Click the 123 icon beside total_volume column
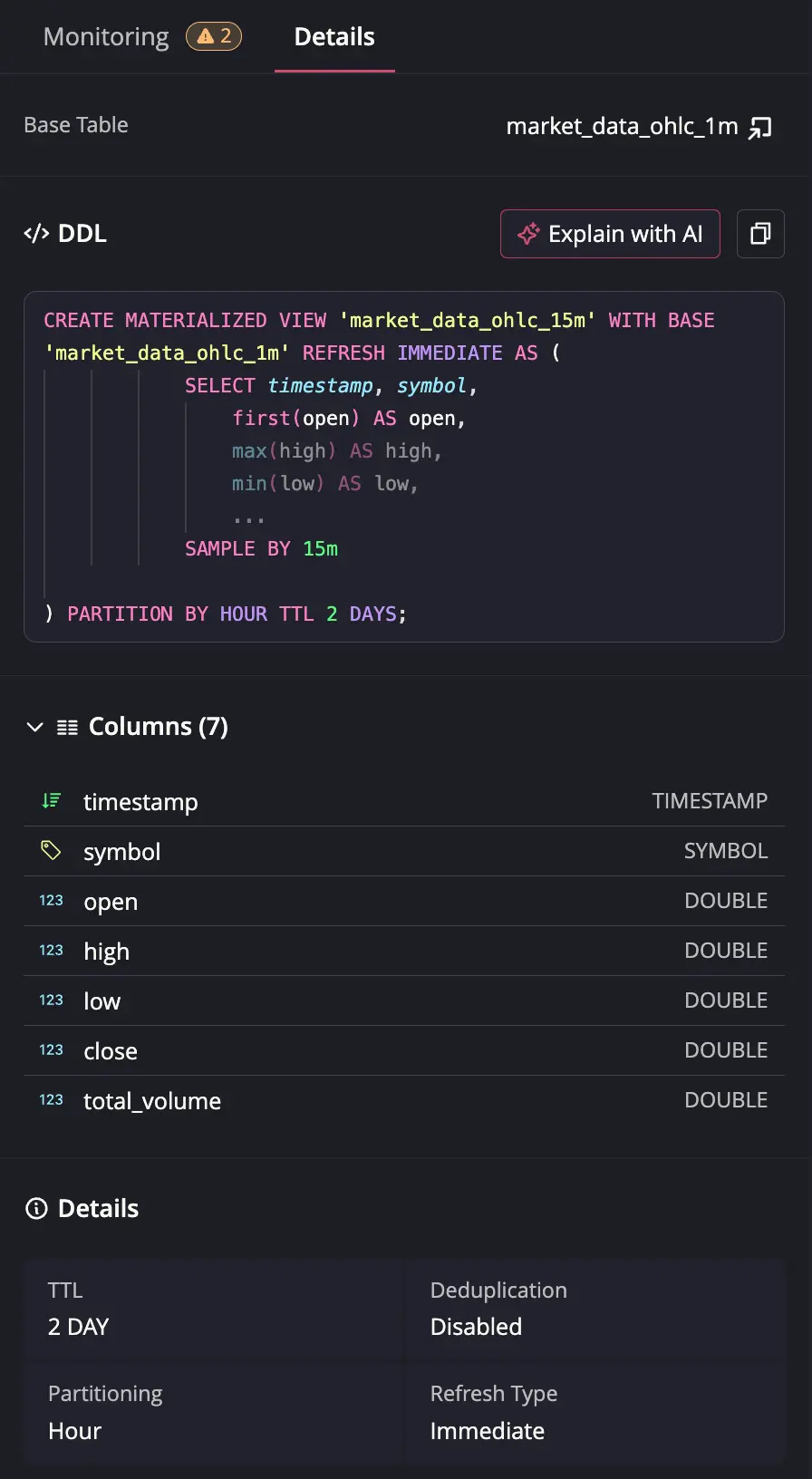The image size is (812, 1479). [x=51, y=1099]
